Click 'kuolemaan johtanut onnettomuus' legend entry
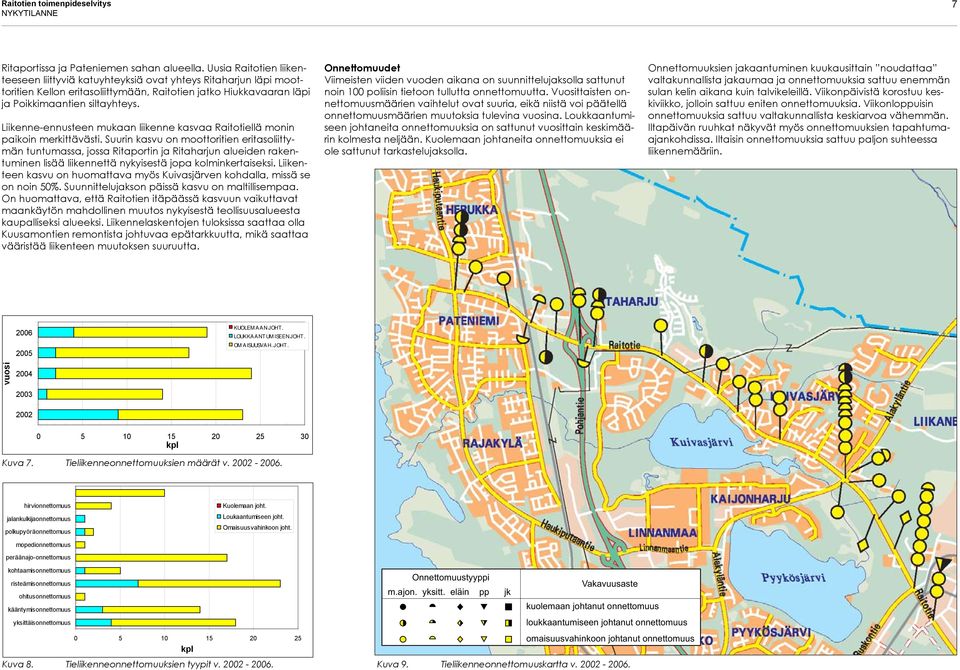Viewport: 960px width, 670px height. pyautogui.click(x=593, y=606)
